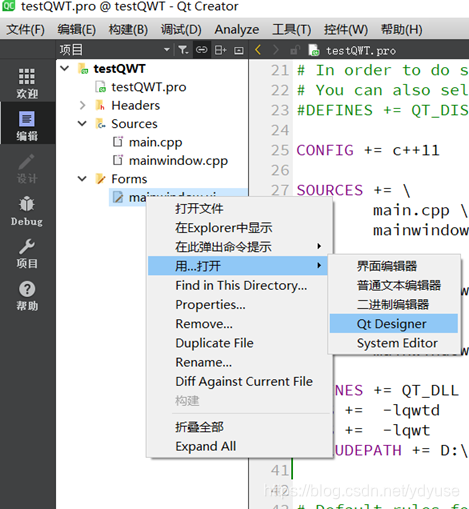Click the Headers folder icon
Viewport: 469px width, 509px height.
tap(100, 105)
